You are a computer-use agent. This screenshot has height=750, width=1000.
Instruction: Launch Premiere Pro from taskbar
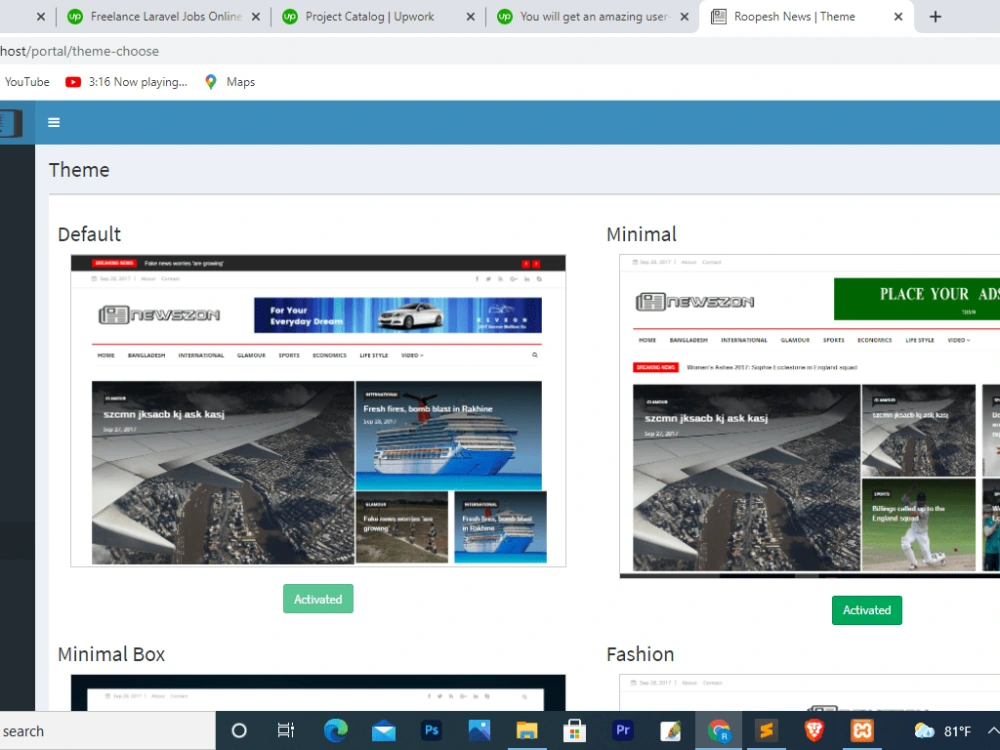622,730
